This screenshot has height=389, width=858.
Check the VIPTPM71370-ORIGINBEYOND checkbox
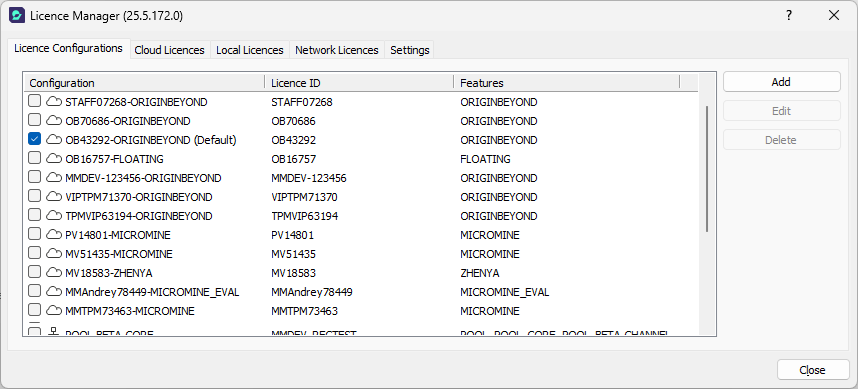34,196
